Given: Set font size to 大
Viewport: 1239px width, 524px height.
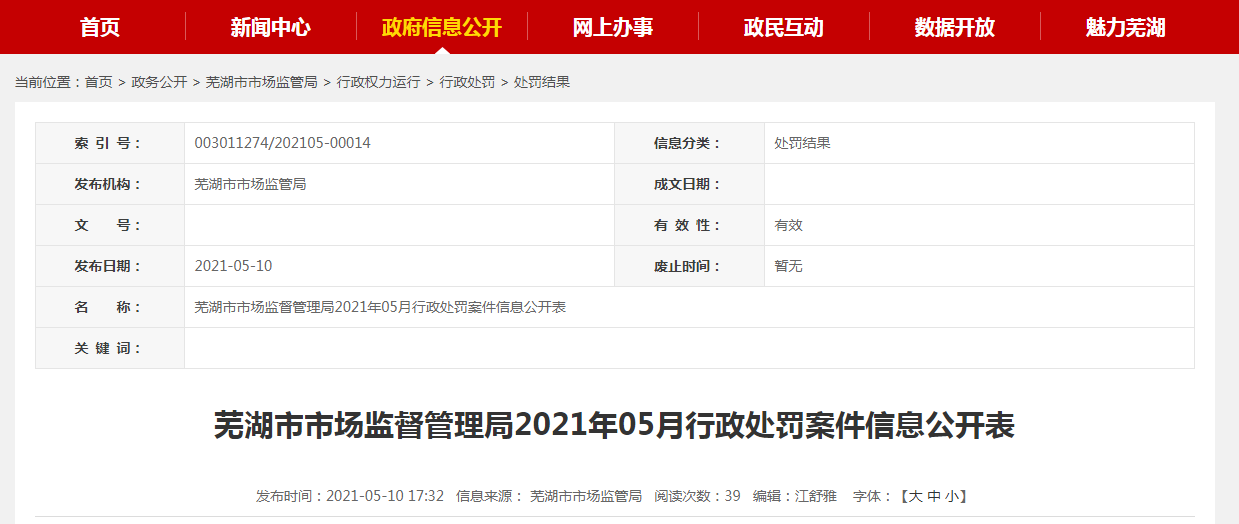Looking at the screenshot, I should click(x=914, y=496).
